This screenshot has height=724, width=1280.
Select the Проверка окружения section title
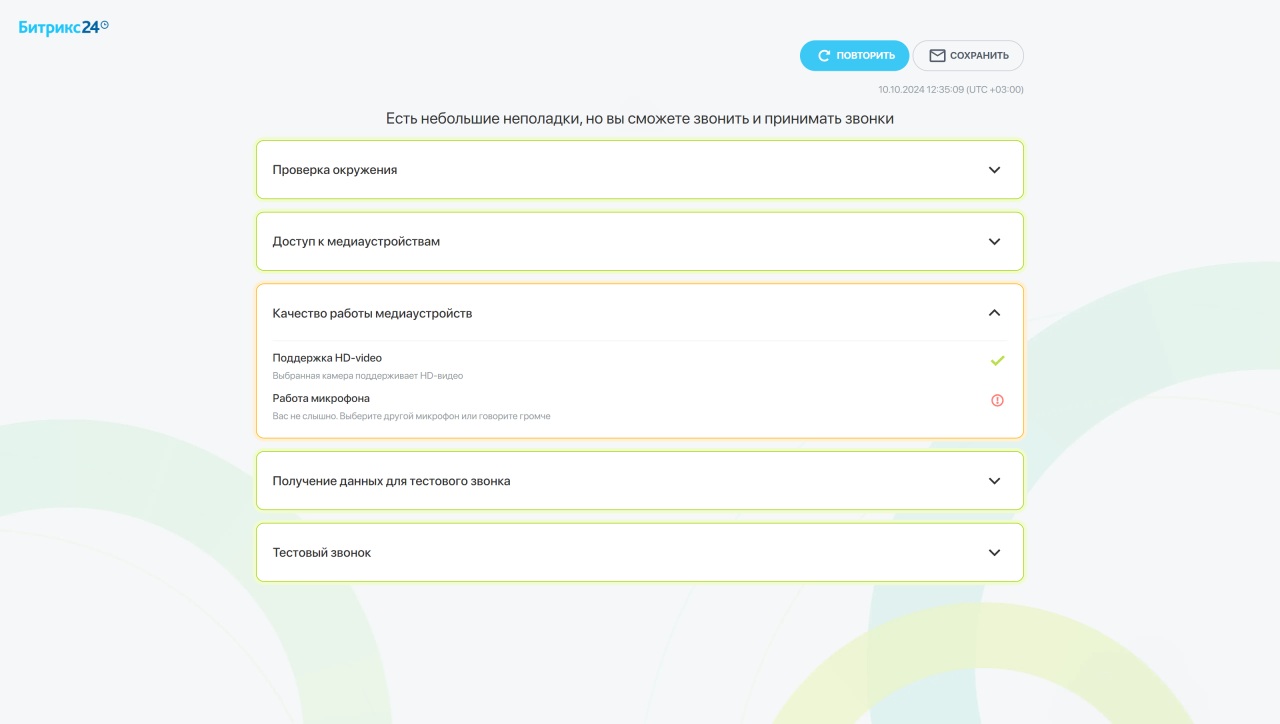tap(334, 170)
